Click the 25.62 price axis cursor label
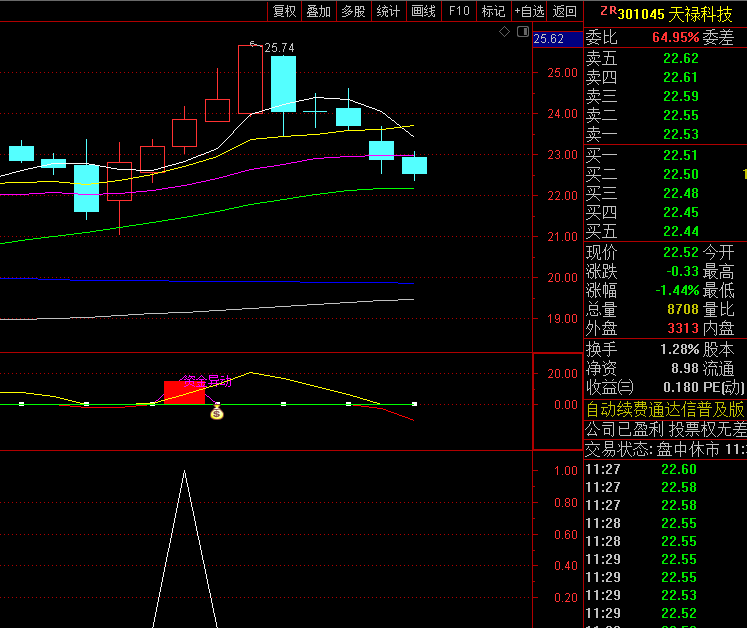 (557, 39)
